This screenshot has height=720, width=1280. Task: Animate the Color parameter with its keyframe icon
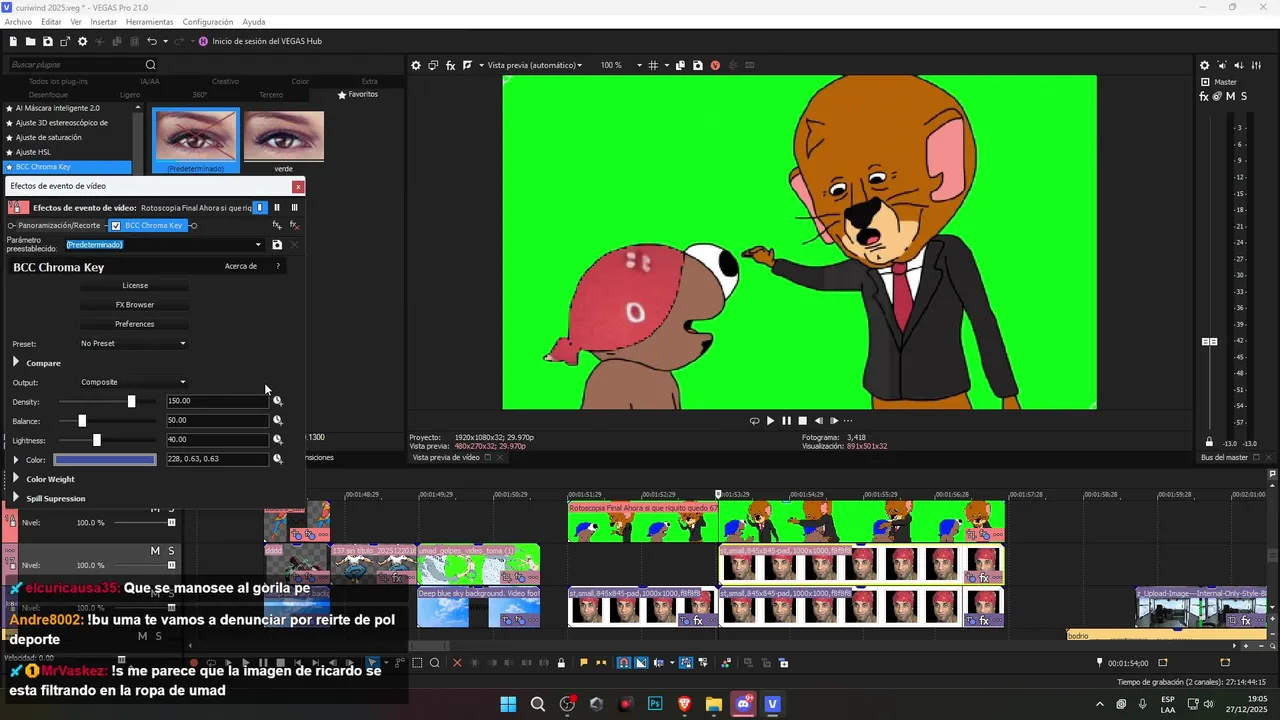(x=278, y=459)
